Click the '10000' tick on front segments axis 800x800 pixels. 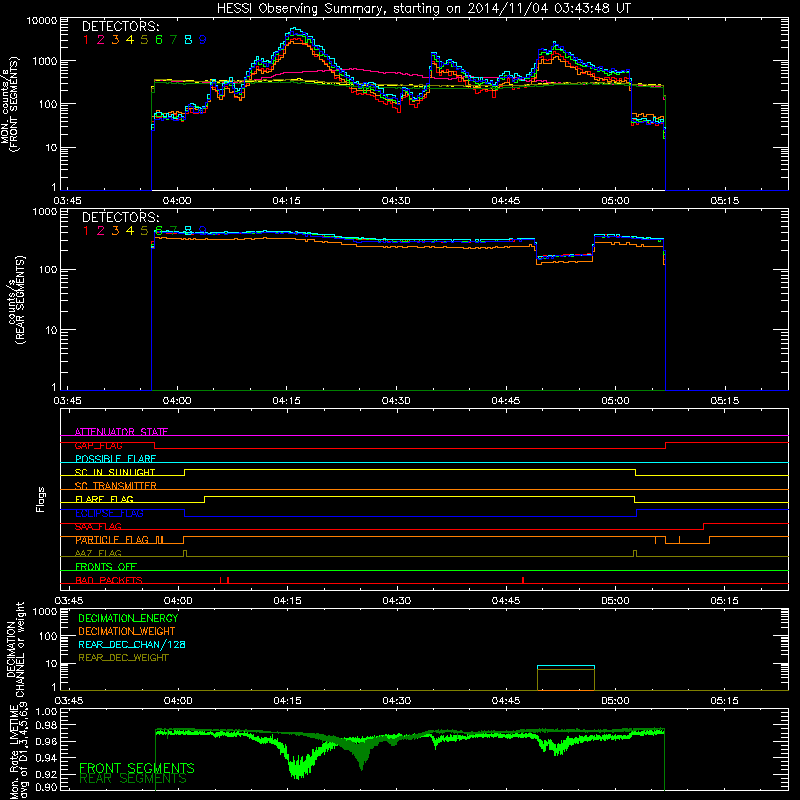tap(42, 21)
